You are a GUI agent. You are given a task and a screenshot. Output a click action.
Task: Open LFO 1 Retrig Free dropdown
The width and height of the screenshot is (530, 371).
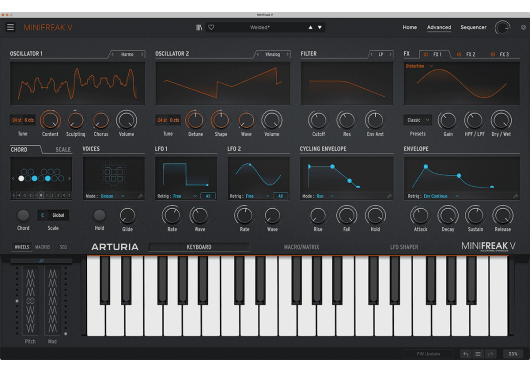(x=185, y=196)
